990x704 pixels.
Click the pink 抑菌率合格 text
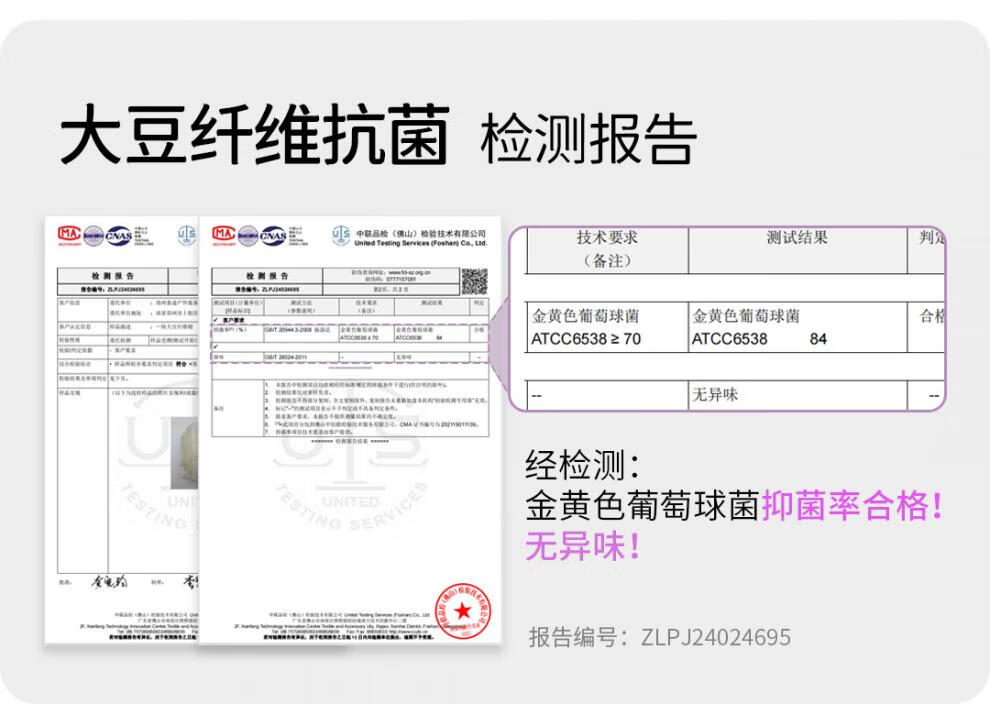(x=851, y=507)
